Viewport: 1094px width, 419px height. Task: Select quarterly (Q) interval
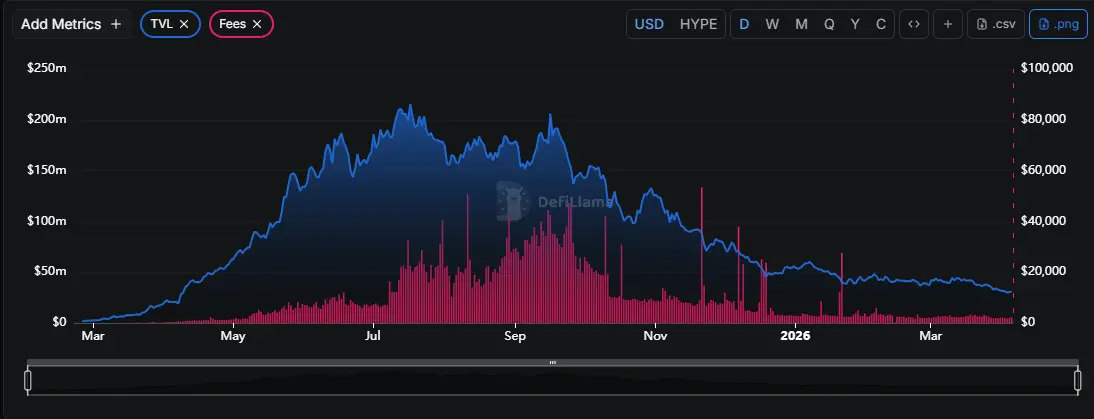(829, 24)
